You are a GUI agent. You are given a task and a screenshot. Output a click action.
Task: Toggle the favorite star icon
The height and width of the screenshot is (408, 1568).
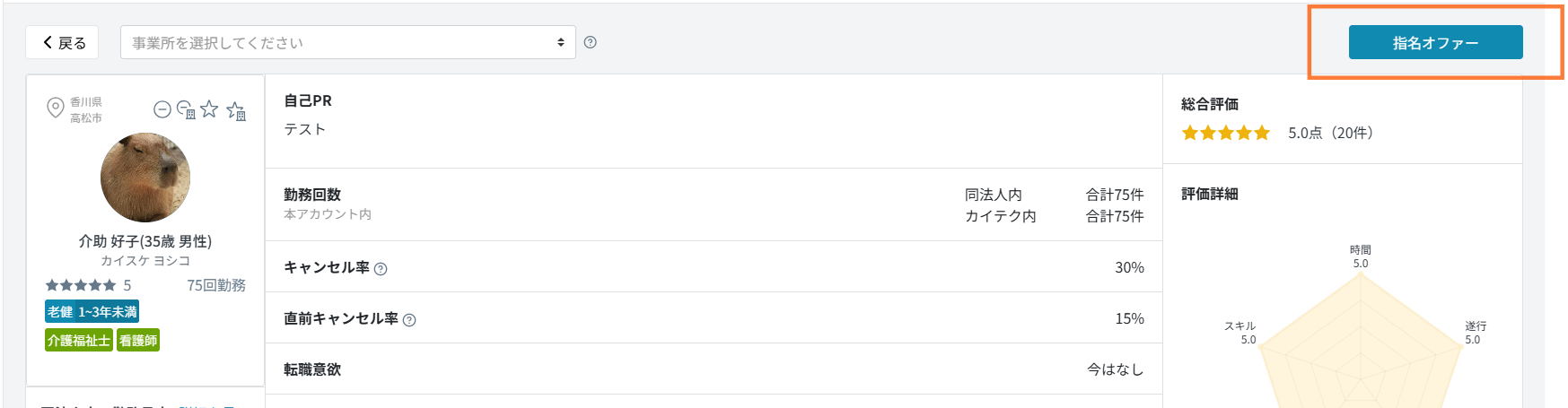[209, 109]
